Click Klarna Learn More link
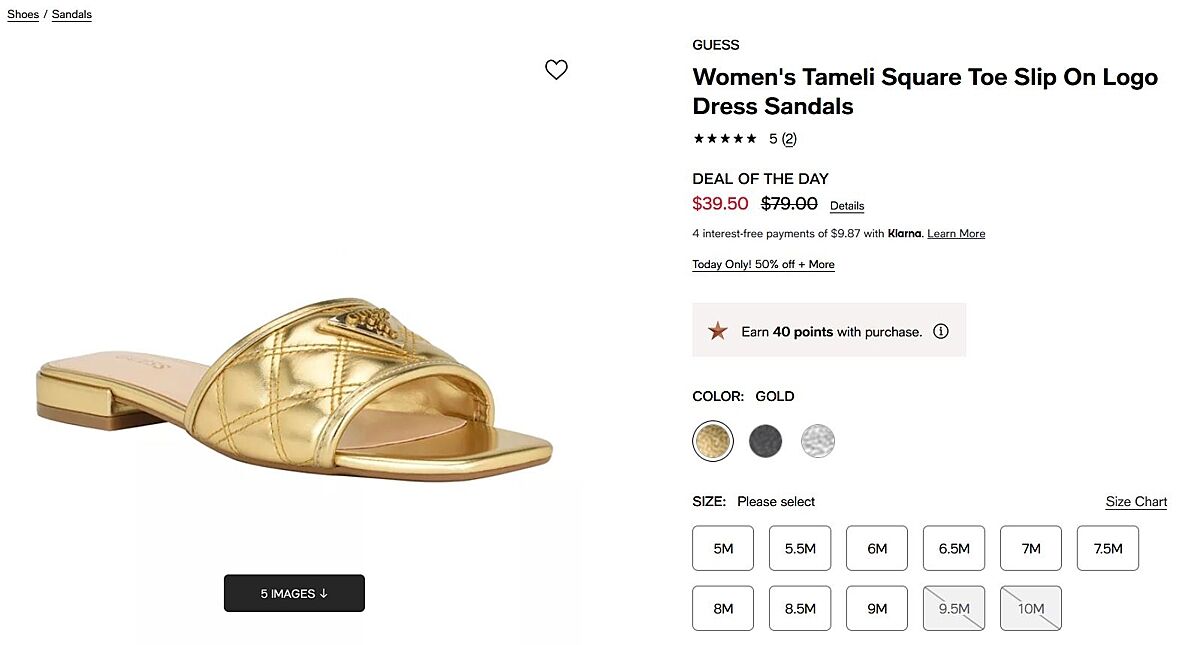This screenshot has height=645, width=1200. pos(956,233)
